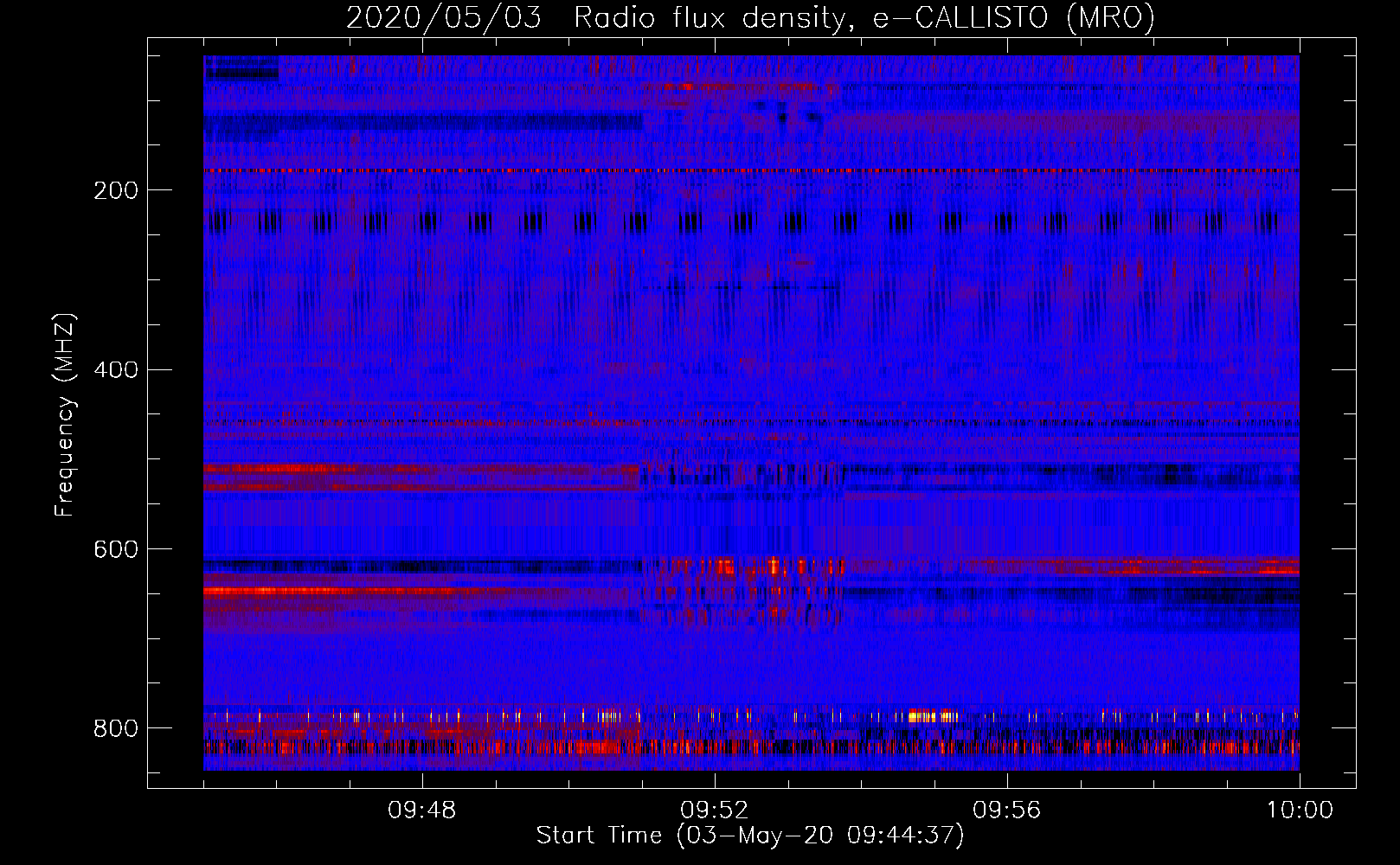The height and width of the screenshot is (865, 1400).
Task: Click the 09:52 time tick label
Action: tap(715, 811)
